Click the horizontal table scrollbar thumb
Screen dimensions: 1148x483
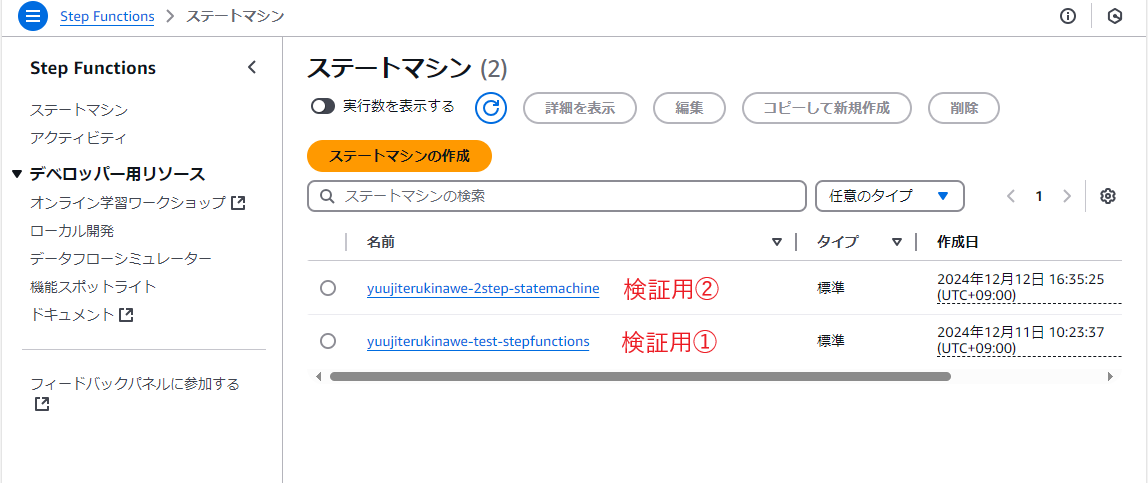click(640, 376)
